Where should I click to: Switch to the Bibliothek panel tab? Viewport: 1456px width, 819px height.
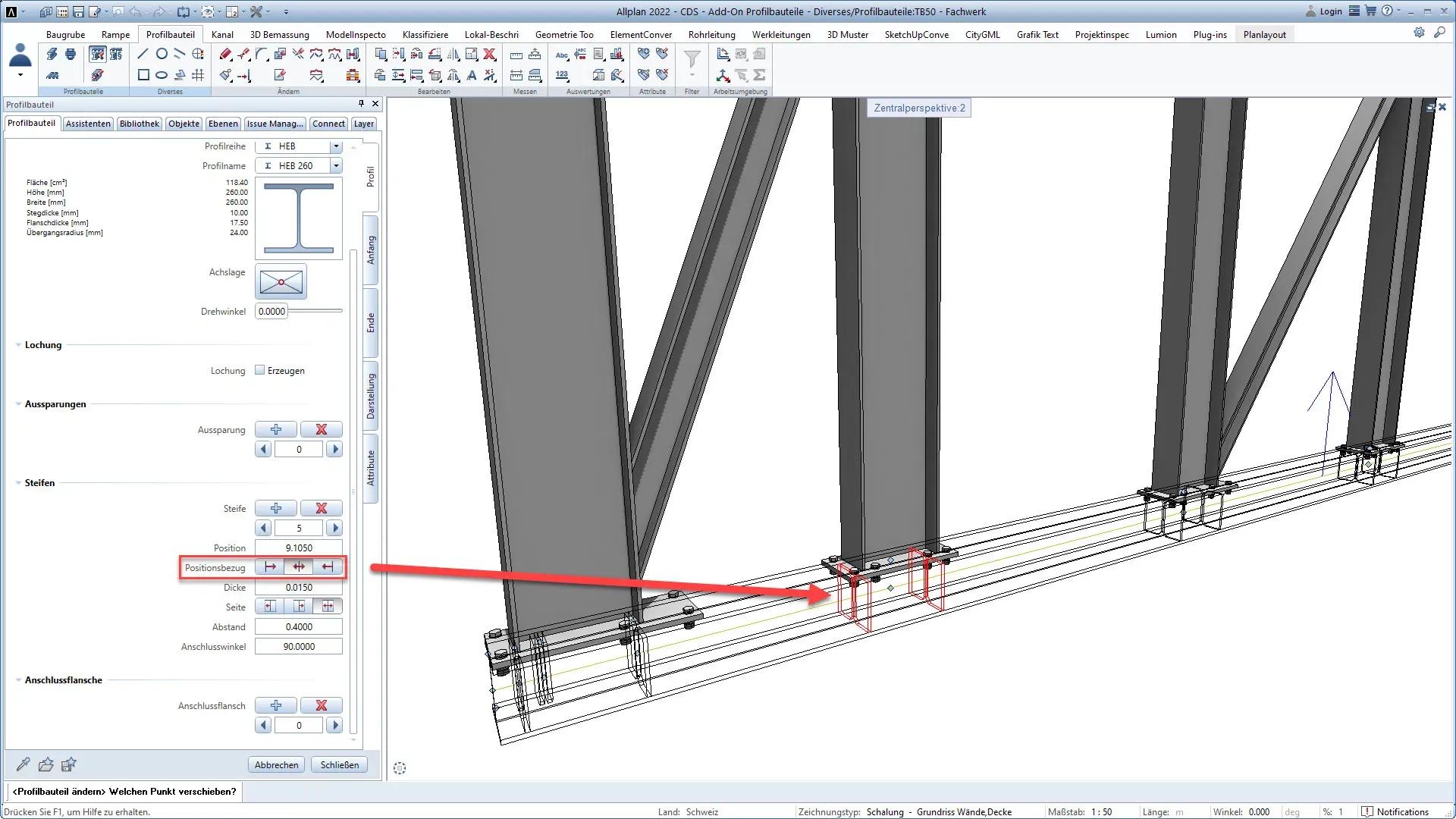pos(139,124)
